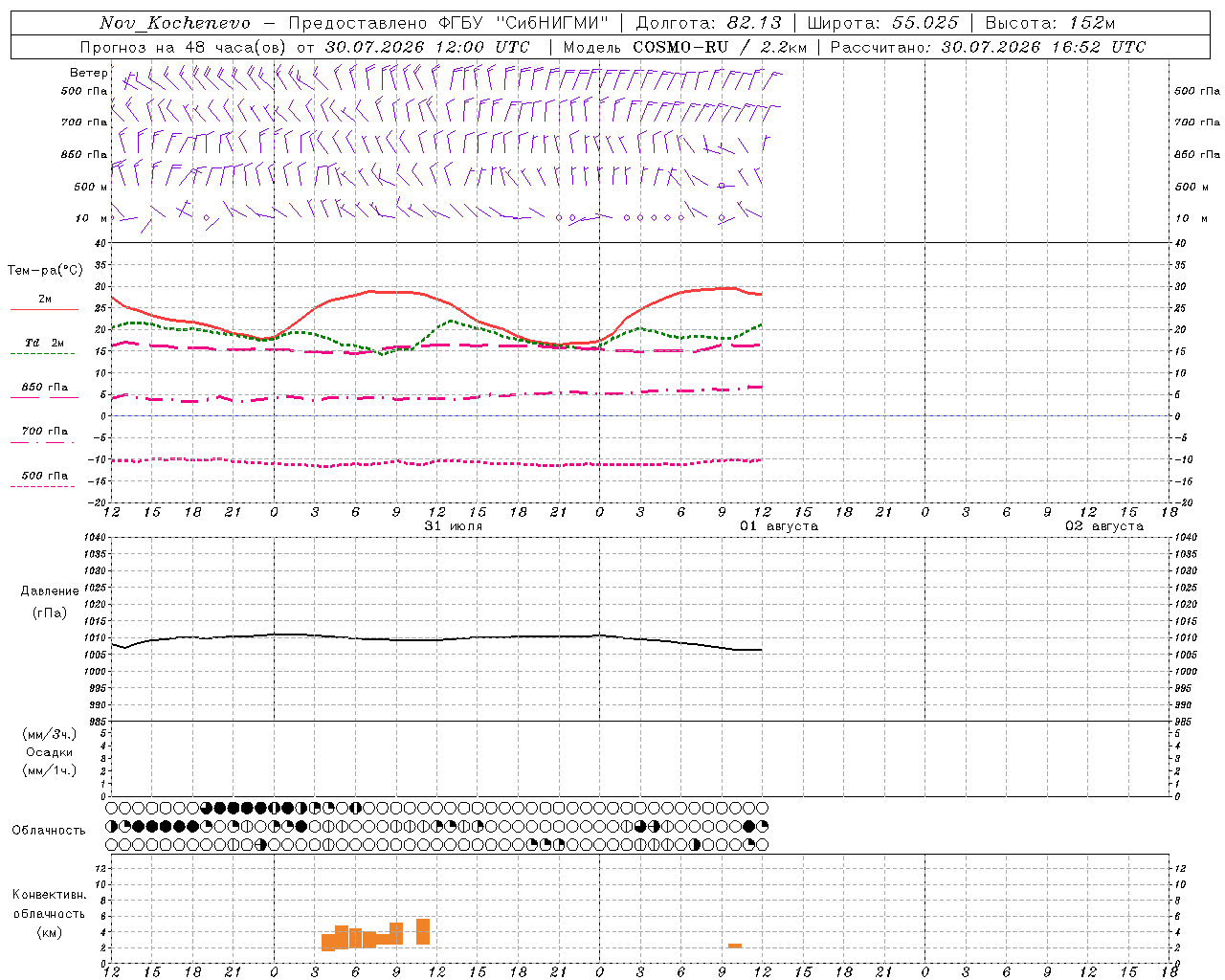Click the 01 августа date marker
Screen dimensions: 1225x980
[779, 526]
